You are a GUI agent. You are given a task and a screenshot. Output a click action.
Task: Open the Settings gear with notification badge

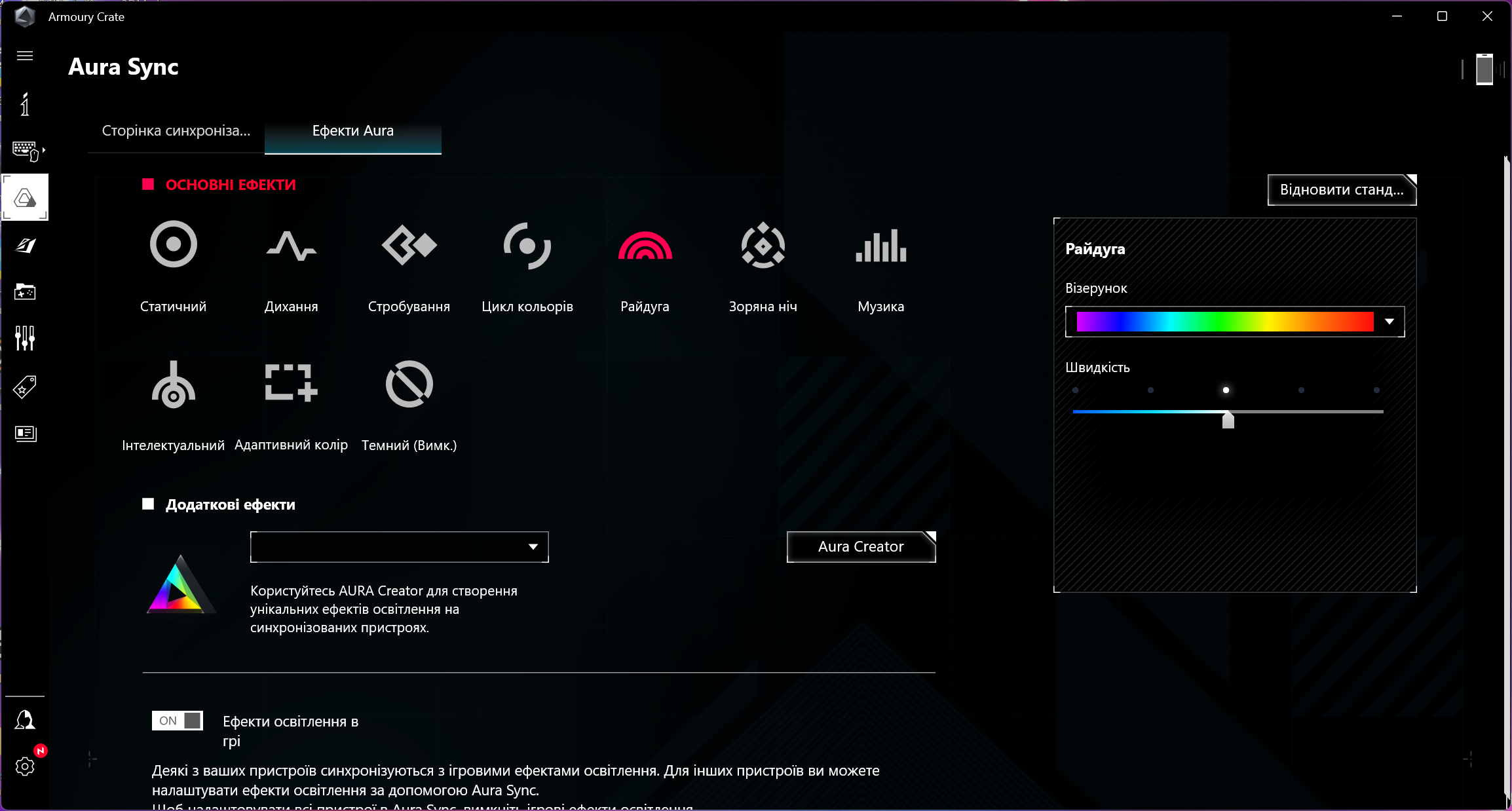click(x=25, y=766)
